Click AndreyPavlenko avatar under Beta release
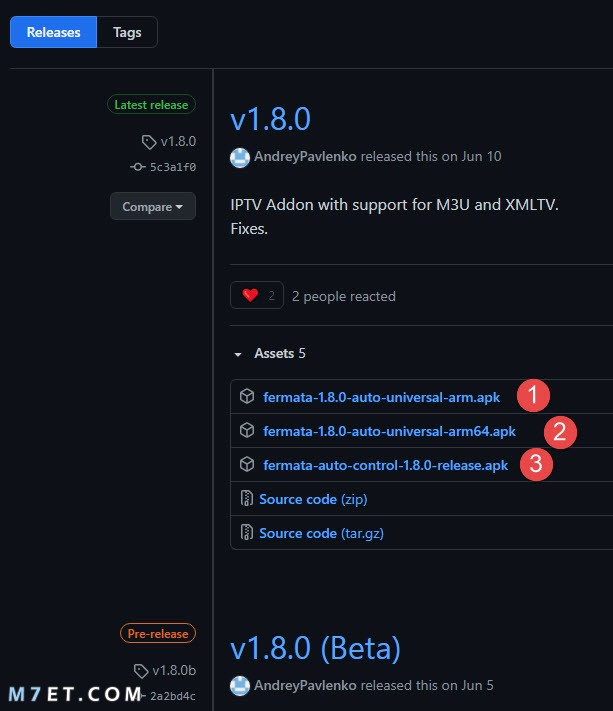Screen dimensions: 613x711 click(240, 686)
